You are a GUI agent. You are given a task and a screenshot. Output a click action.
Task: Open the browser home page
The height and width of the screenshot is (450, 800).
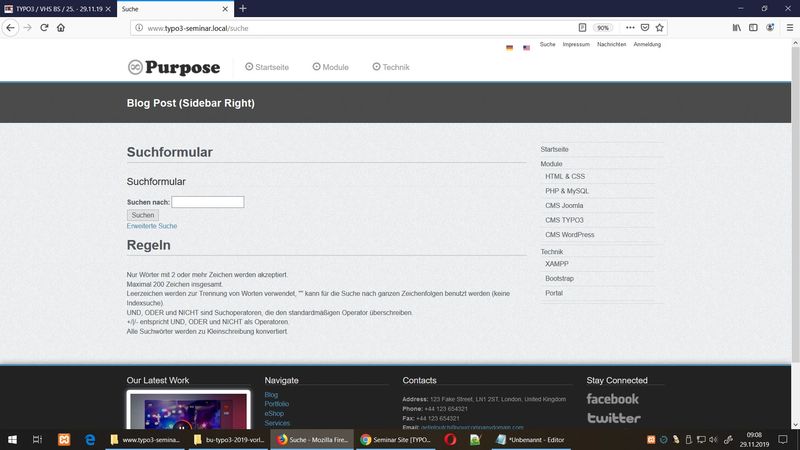[x=61, y=28]
